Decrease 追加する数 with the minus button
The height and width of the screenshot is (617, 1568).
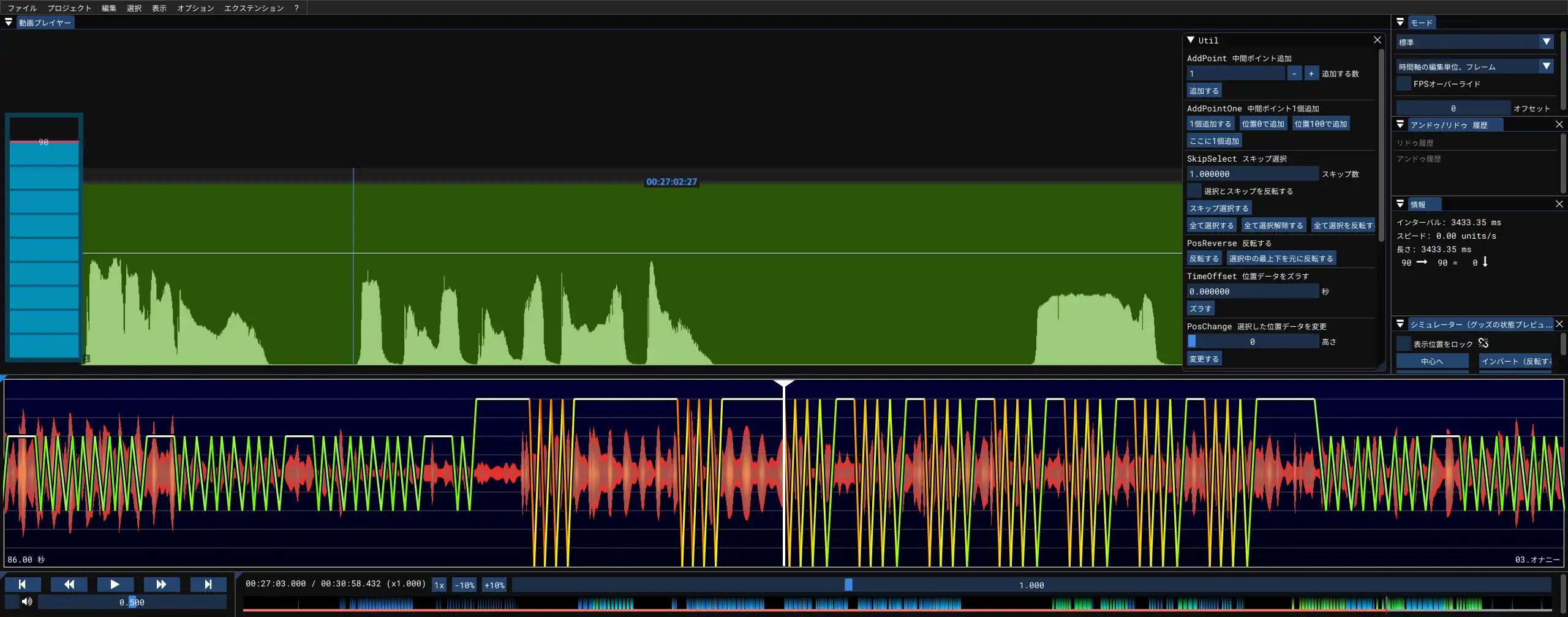1294,73
